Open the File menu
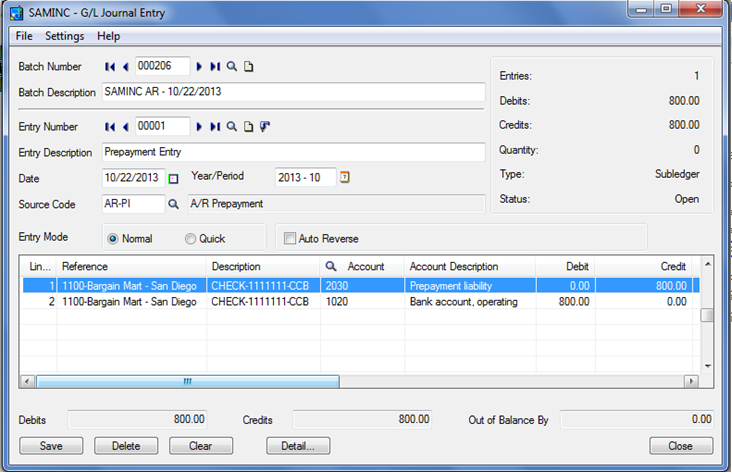This screenshot has width=732, height=473. pyautogui.click(x=24, y=36)
